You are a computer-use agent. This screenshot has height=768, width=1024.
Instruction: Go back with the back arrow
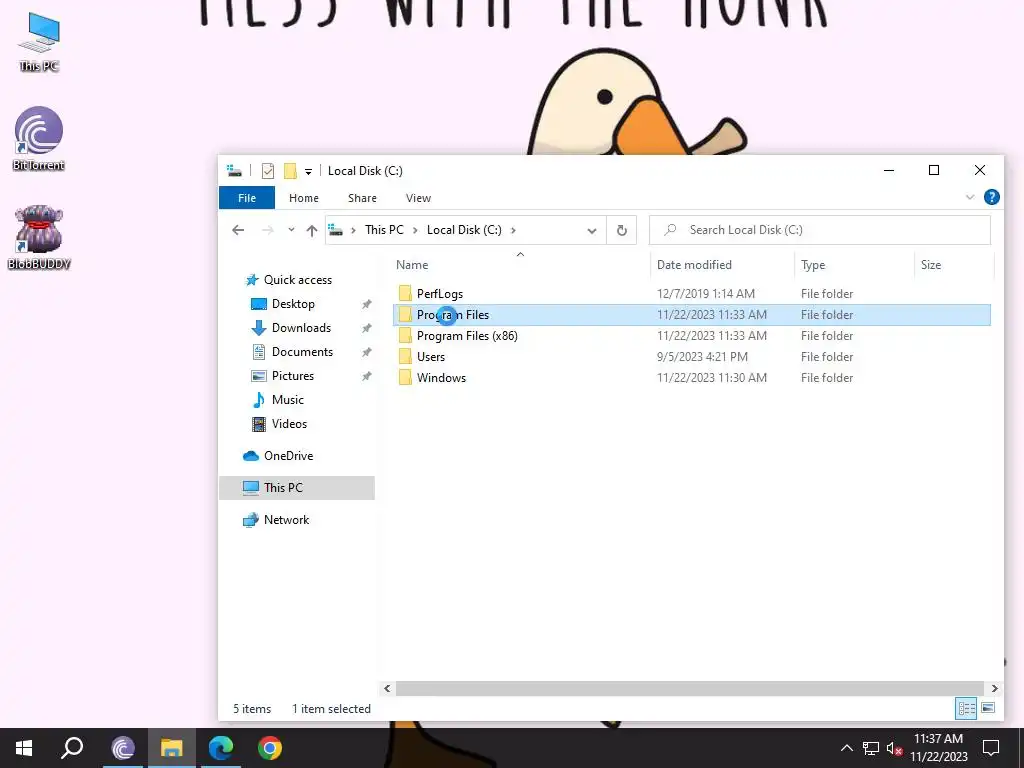coord(238,230)
